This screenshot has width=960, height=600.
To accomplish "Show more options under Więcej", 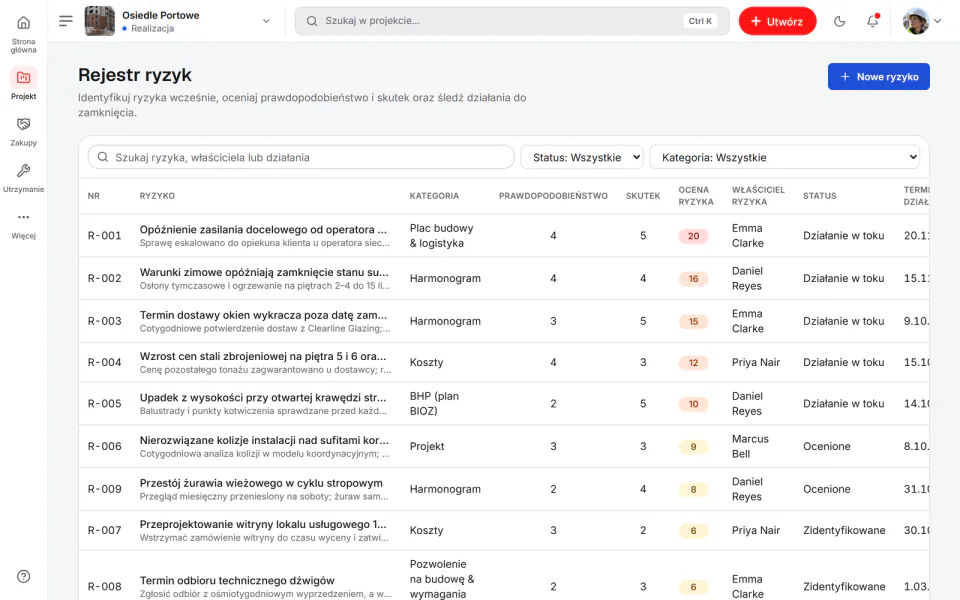I will [x=23, y=217].
